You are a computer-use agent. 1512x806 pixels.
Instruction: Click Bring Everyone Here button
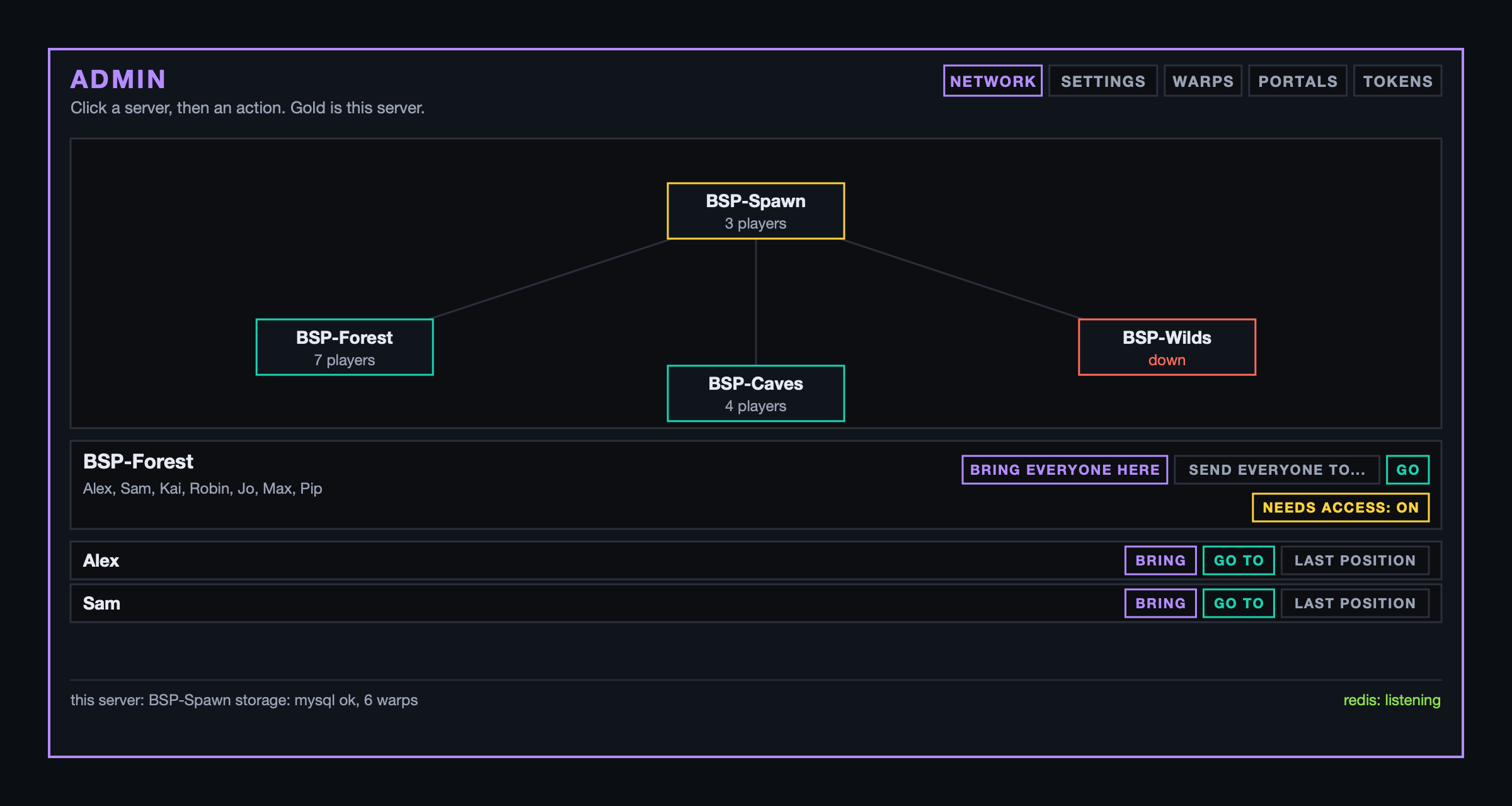pyautogui.click(x=1065, y=470)
